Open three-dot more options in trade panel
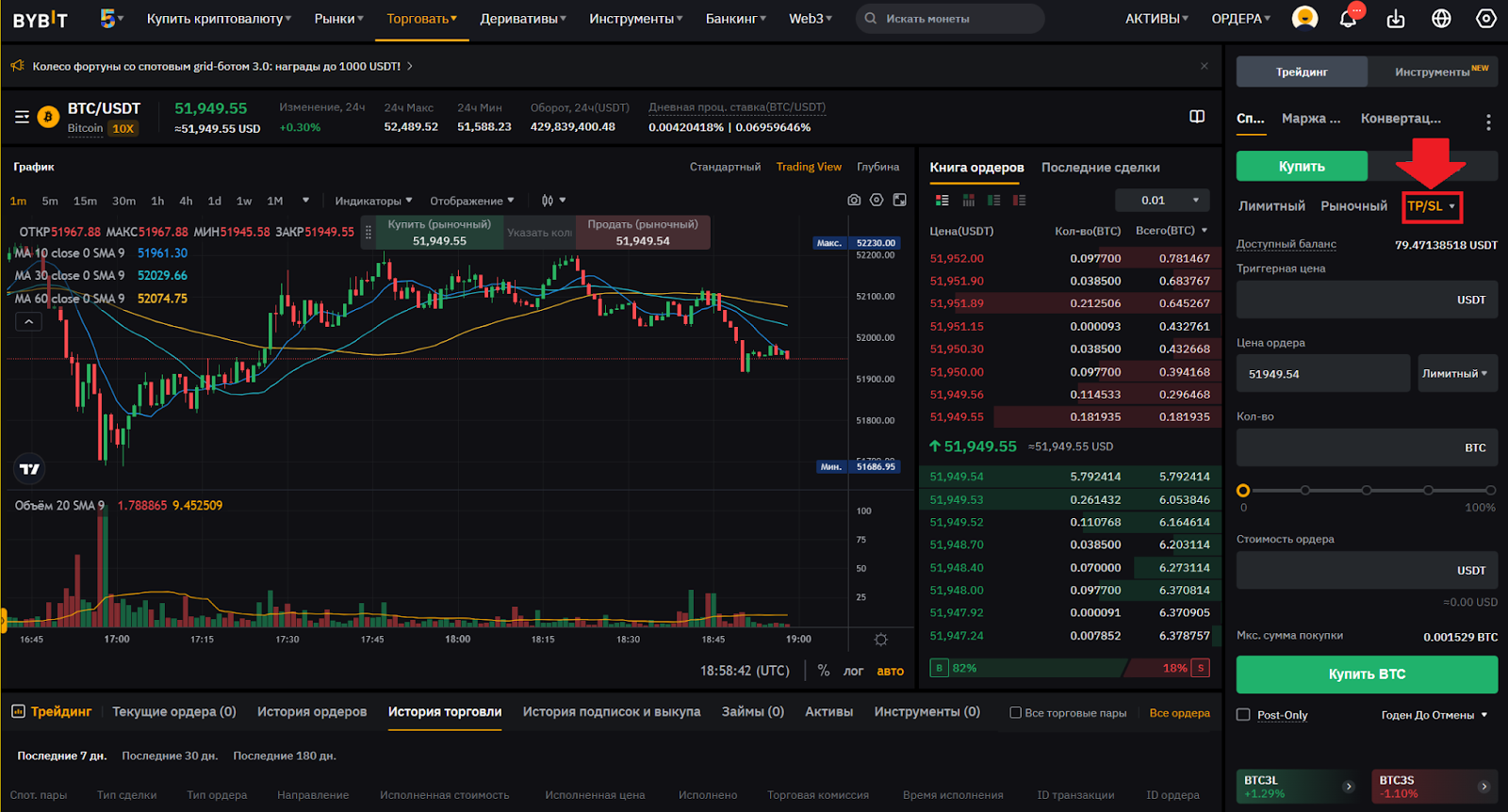This screenshot has width=1508, height=812. [x=1488, y=122]
